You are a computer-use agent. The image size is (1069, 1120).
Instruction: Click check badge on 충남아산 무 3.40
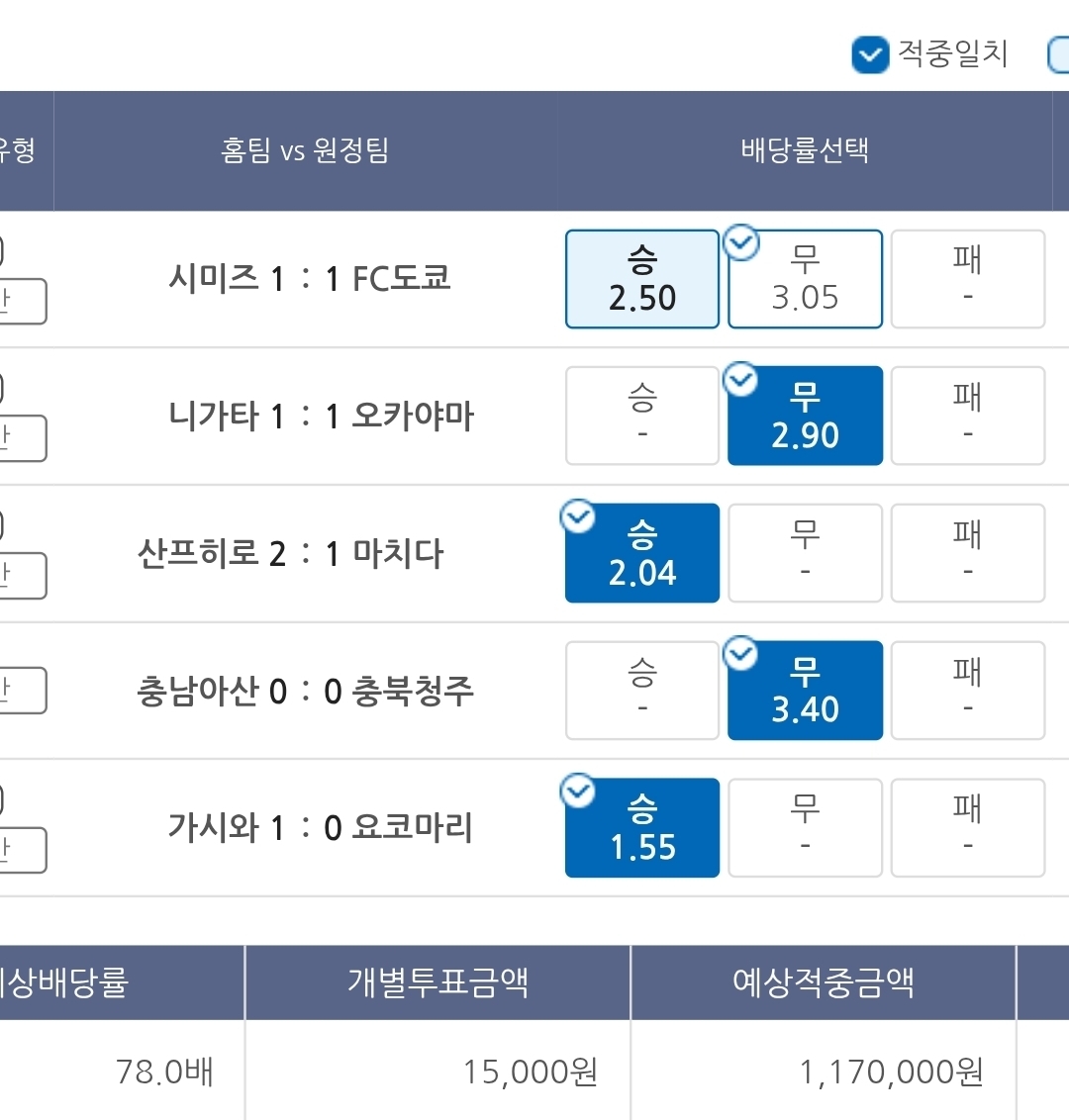click(x=741, y=654)
